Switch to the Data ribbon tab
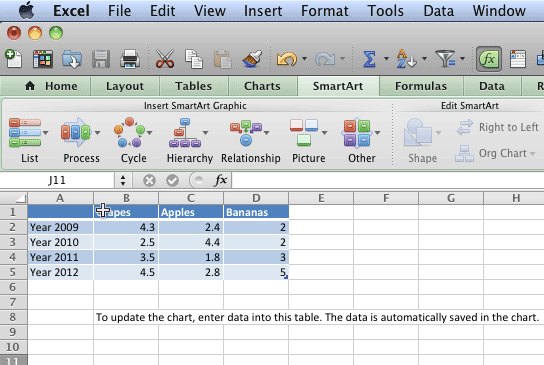This screenshot has width=544, height=365. [492, 86]
